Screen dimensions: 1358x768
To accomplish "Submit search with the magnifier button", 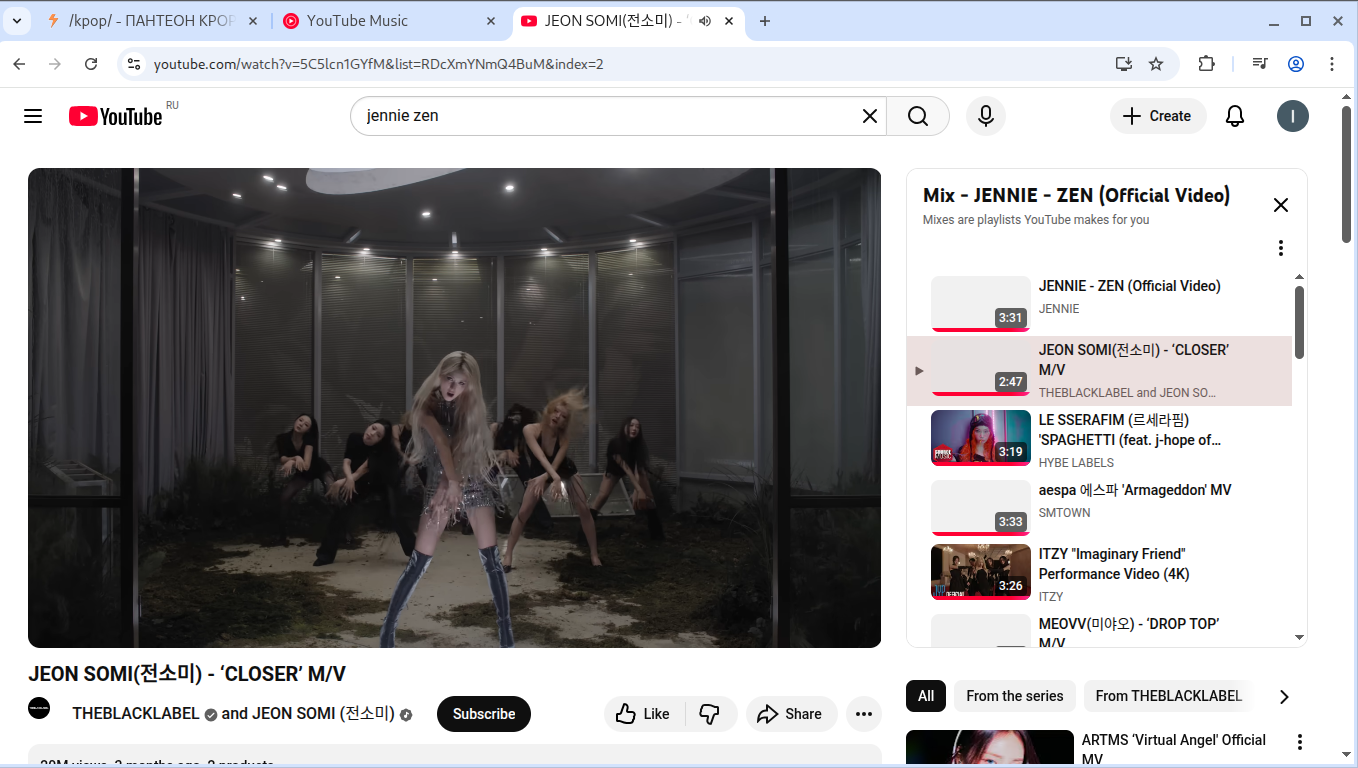I will 918,116.
